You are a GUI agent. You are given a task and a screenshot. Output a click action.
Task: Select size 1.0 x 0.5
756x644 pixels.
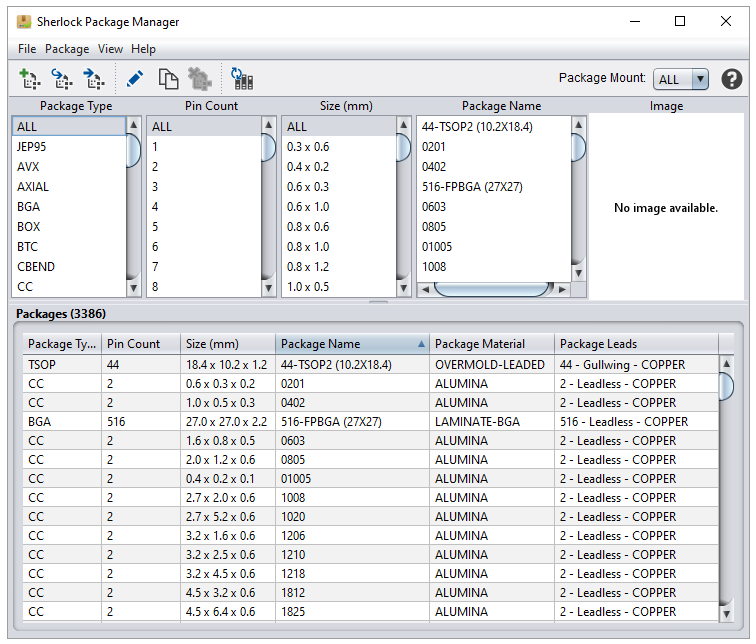click(338, 287)
